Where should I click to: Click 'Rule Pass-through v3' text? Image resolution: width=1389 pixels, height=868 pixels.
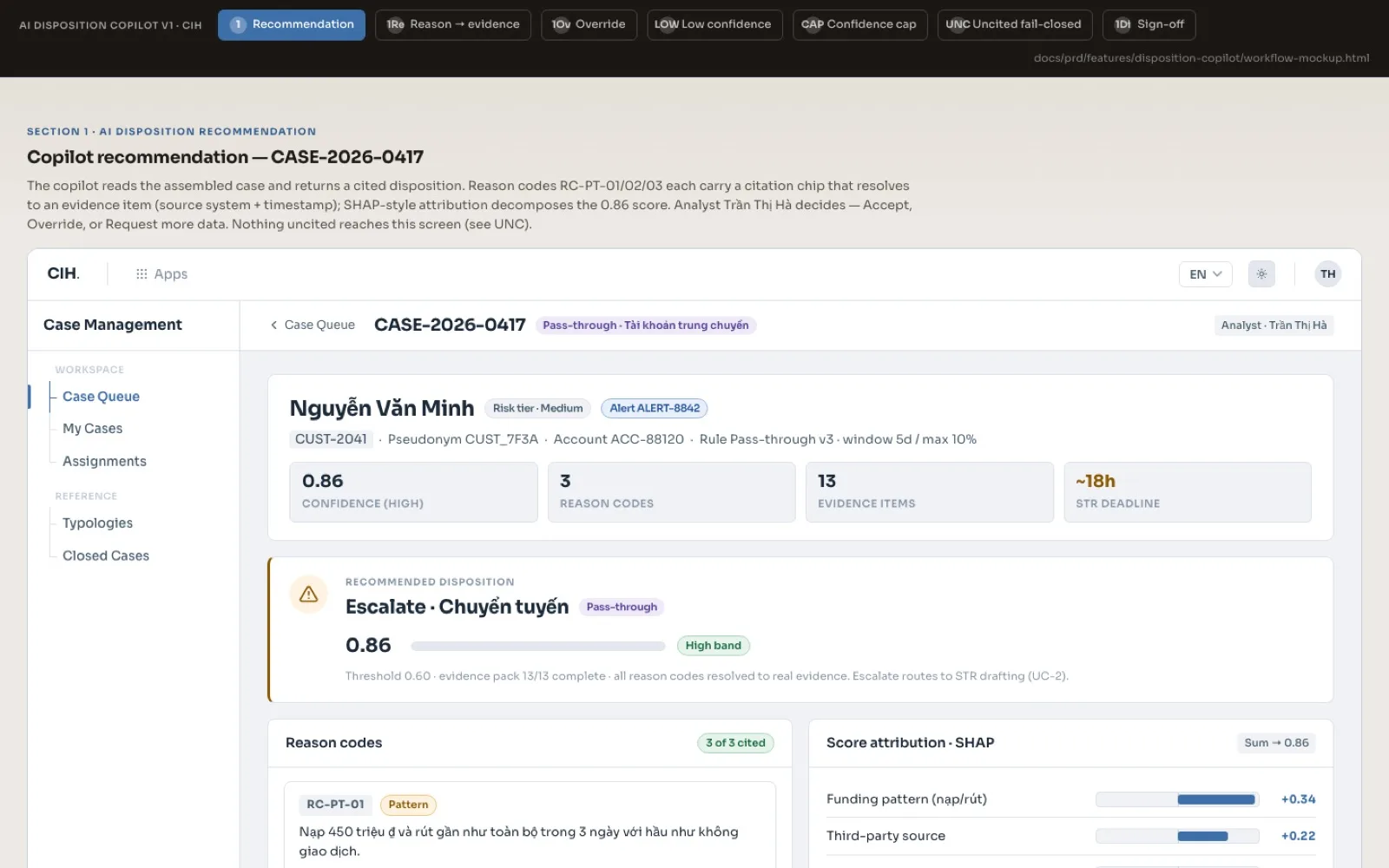[x=767, y=439]
